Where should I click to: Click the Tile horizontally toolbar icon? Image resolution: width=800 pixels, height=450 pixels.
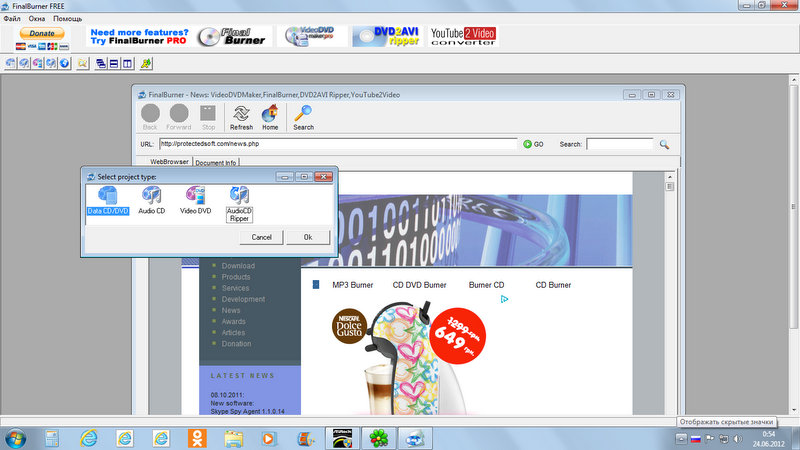[x=114, y=64]
